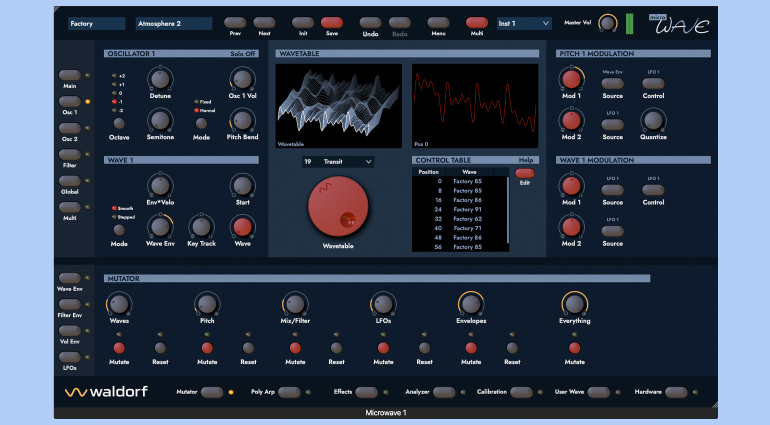
Task: Open the Filter page tab
Action: pyautogui.click(x=70, y=154)
